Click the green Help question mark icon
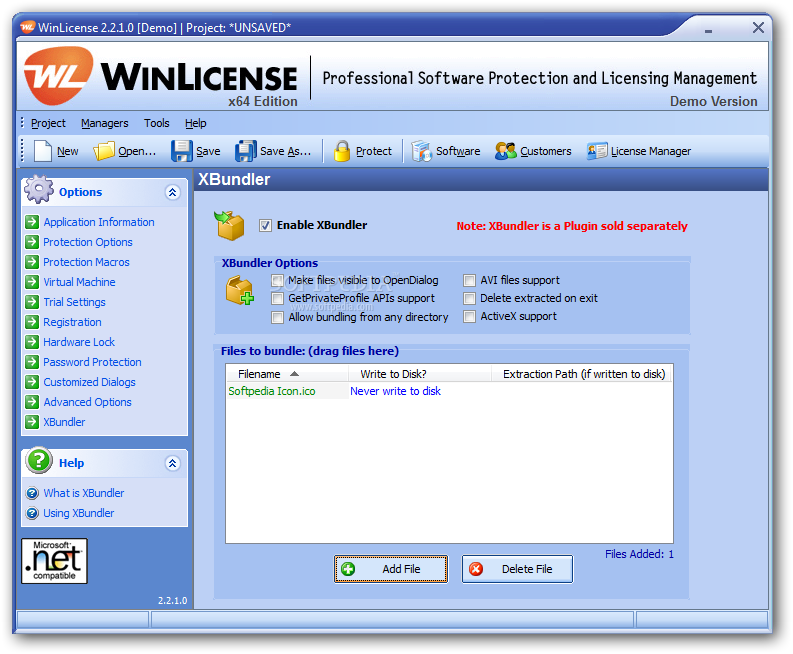This screenshot has height=654, width=793. pyautogui.click(x=39, y=460)
